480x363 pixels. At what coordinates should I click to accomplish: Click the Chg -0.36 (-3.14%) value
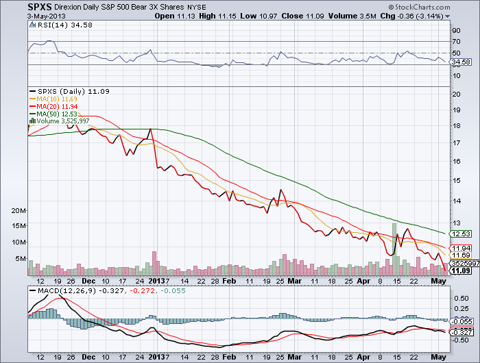[x=412, y=16]
